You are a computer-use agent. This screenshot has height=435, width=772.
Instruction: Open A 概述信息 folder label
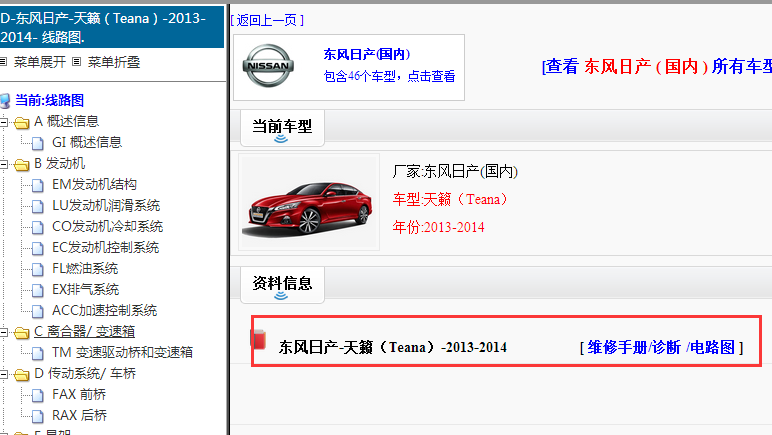coord(66,121)
